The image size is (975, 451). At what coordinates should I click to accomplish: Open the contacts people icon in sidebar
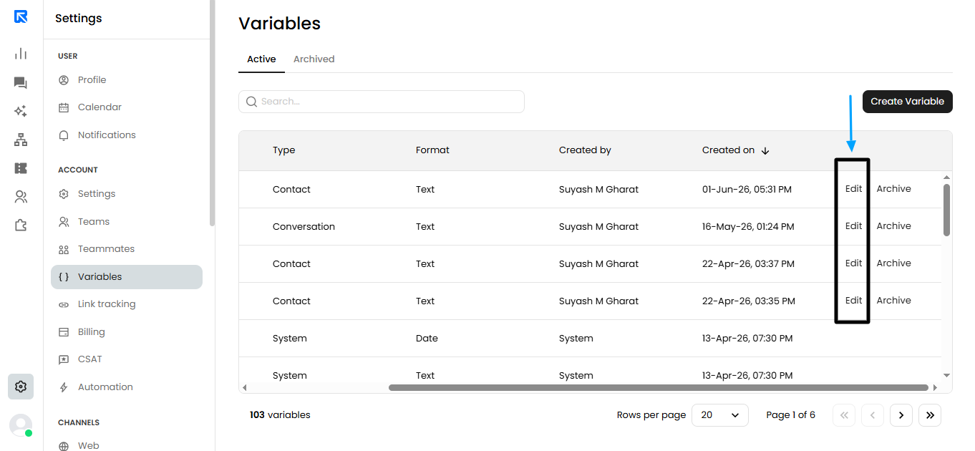click(x=21, y=197)
